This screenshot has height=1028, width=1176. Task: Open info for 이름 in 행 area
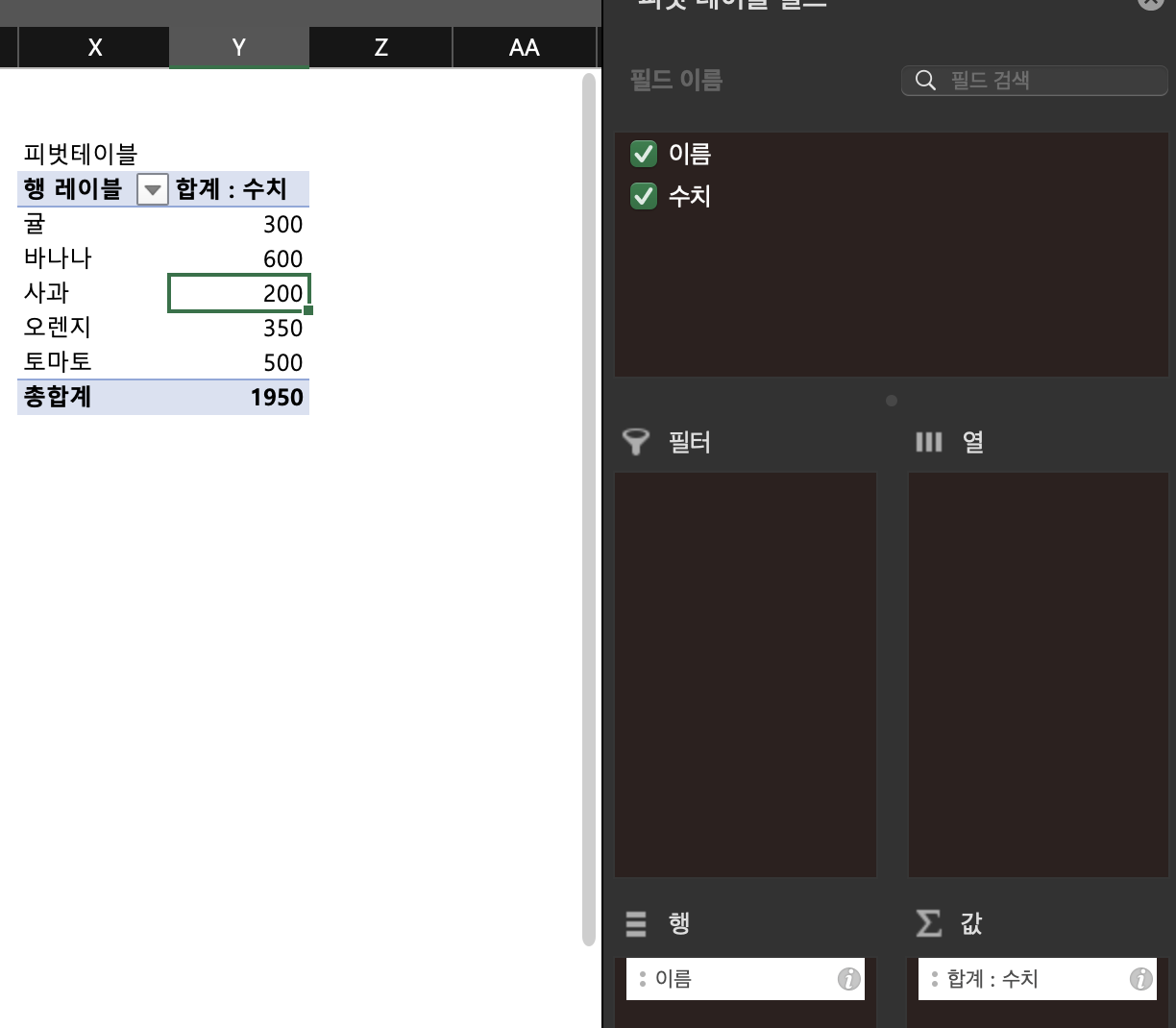848,979
